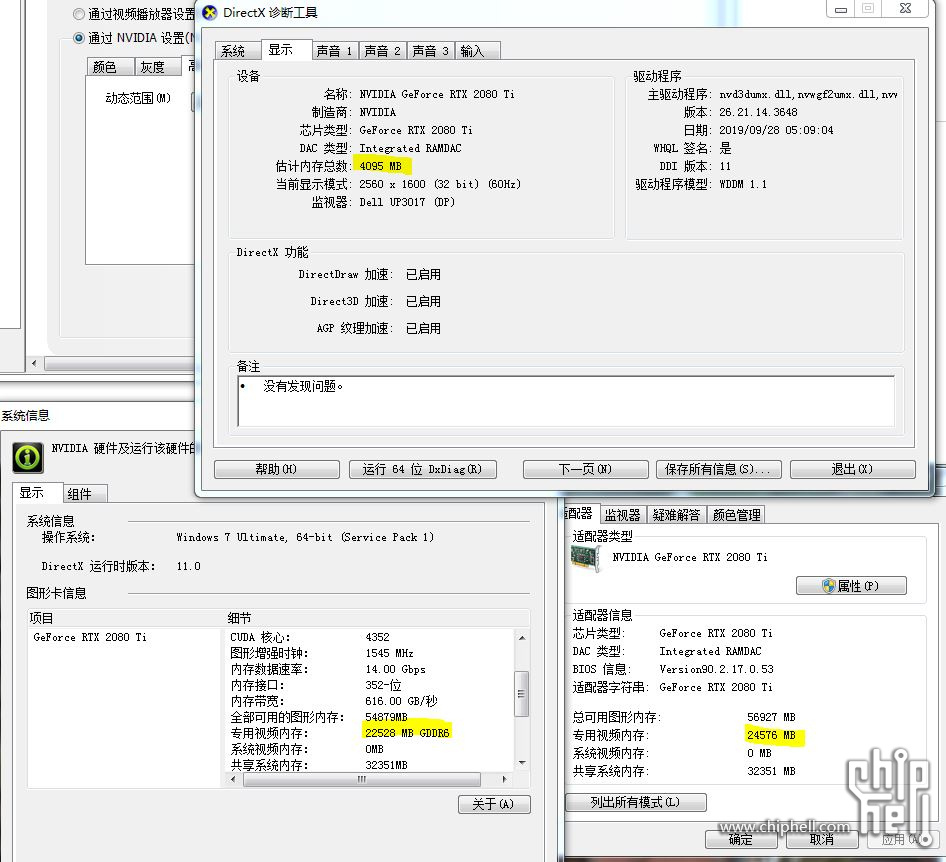Switch to the 疑难解答 tab
Screen dimensions: 946x862
tap(676, 515)
